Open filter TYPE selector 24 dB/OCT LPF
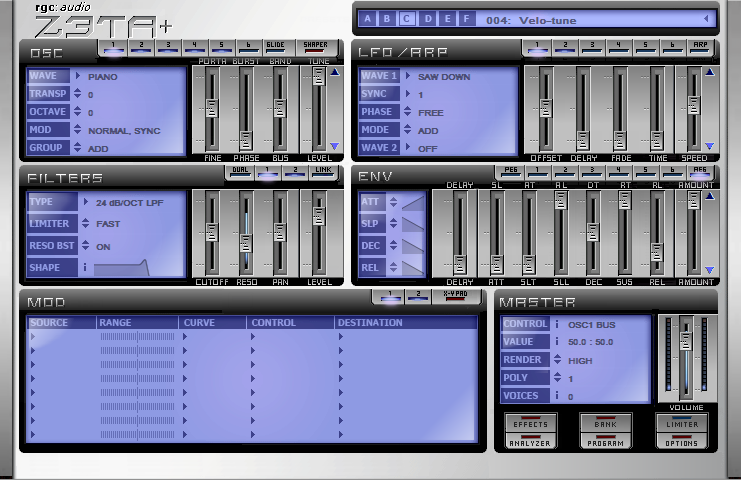 click(86, 202)
